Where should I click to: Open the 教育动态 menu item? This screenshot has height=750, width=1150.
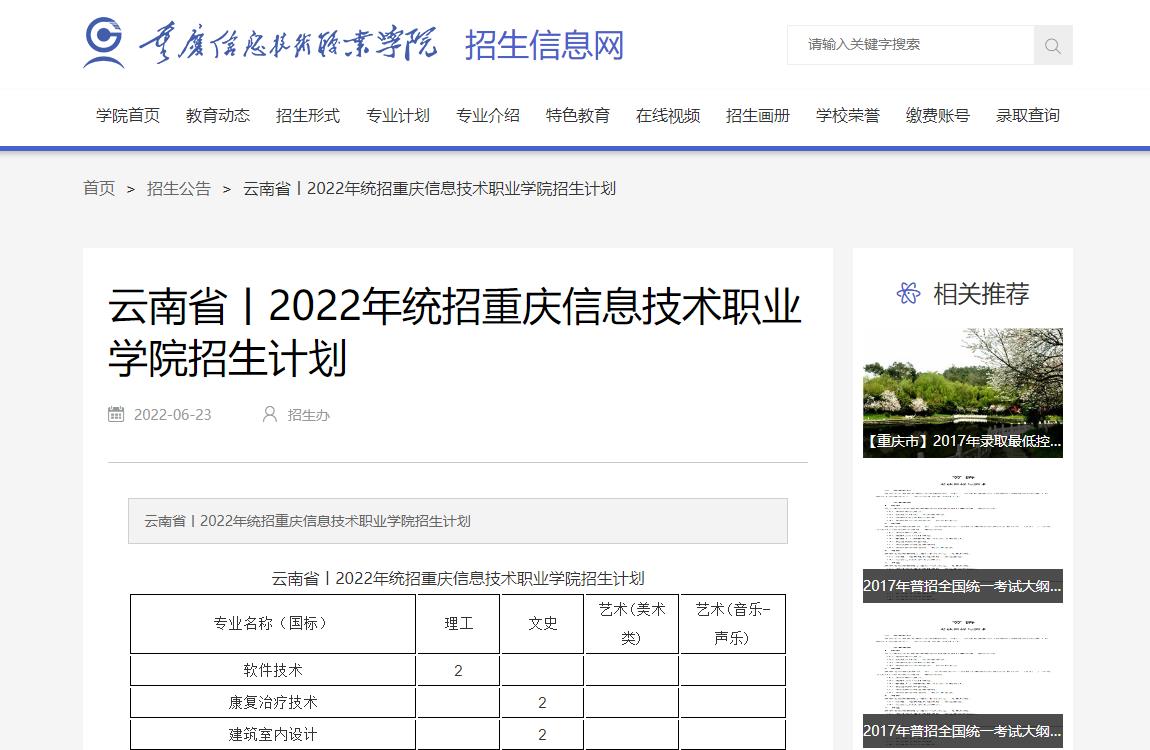[x=218, y=116]
